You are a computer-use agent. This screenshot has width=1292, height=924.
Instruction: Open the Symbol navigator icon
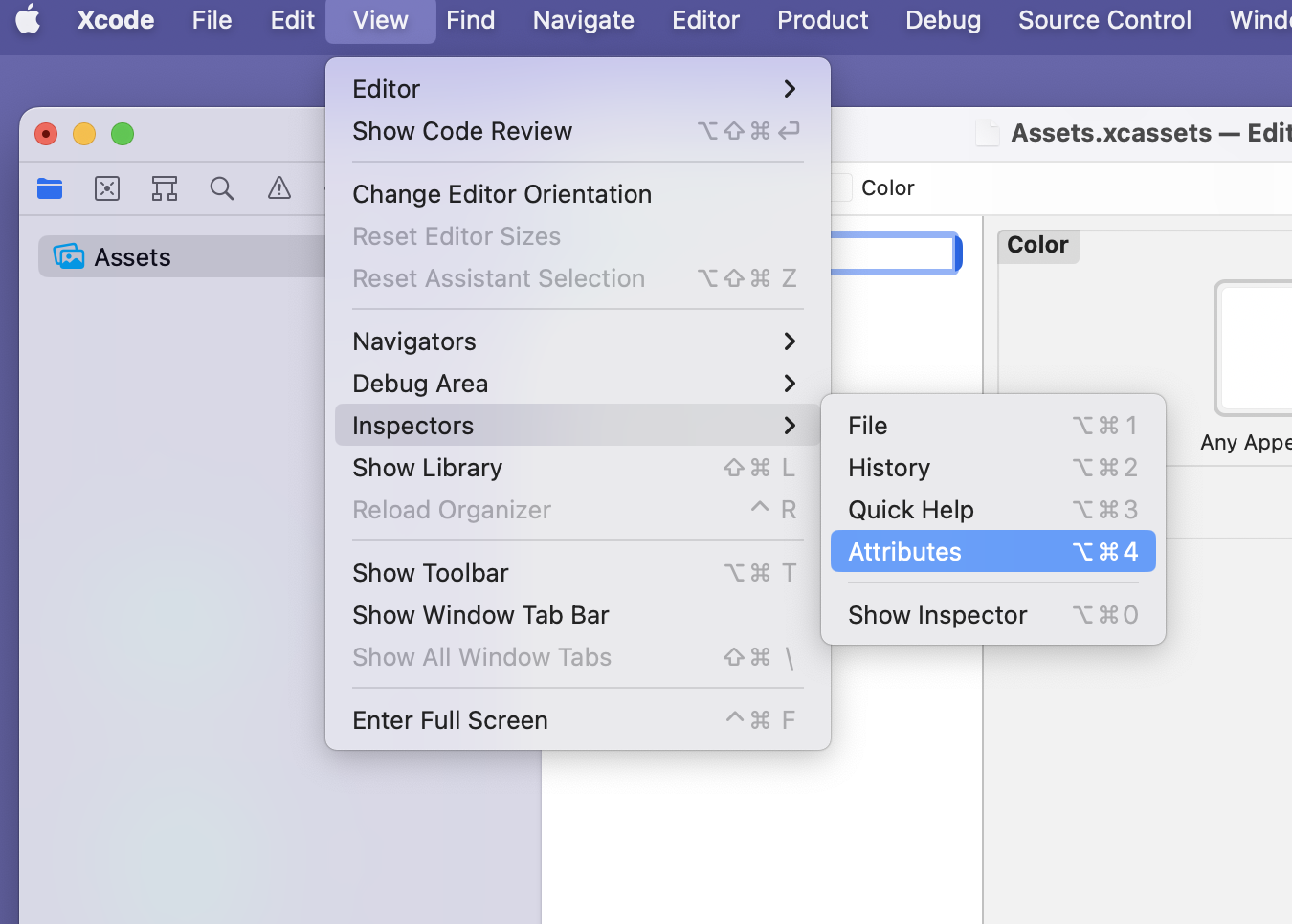pyautogui.click(x=165, y=188)
